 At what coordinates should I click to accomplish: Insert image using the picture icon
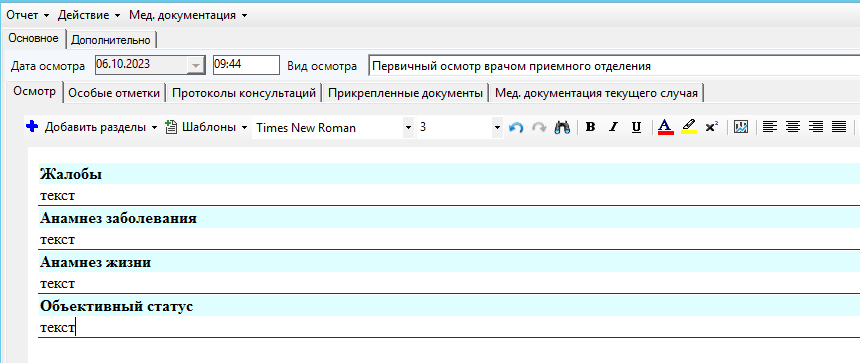click(741, 128)
